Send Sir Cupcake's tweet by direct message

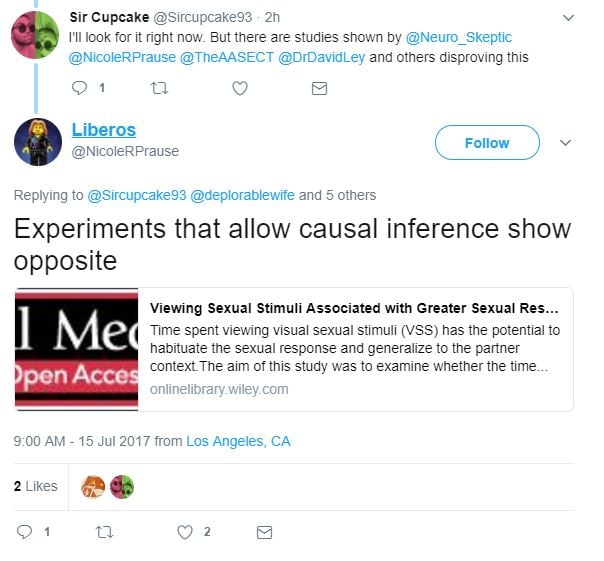[319, 88]
